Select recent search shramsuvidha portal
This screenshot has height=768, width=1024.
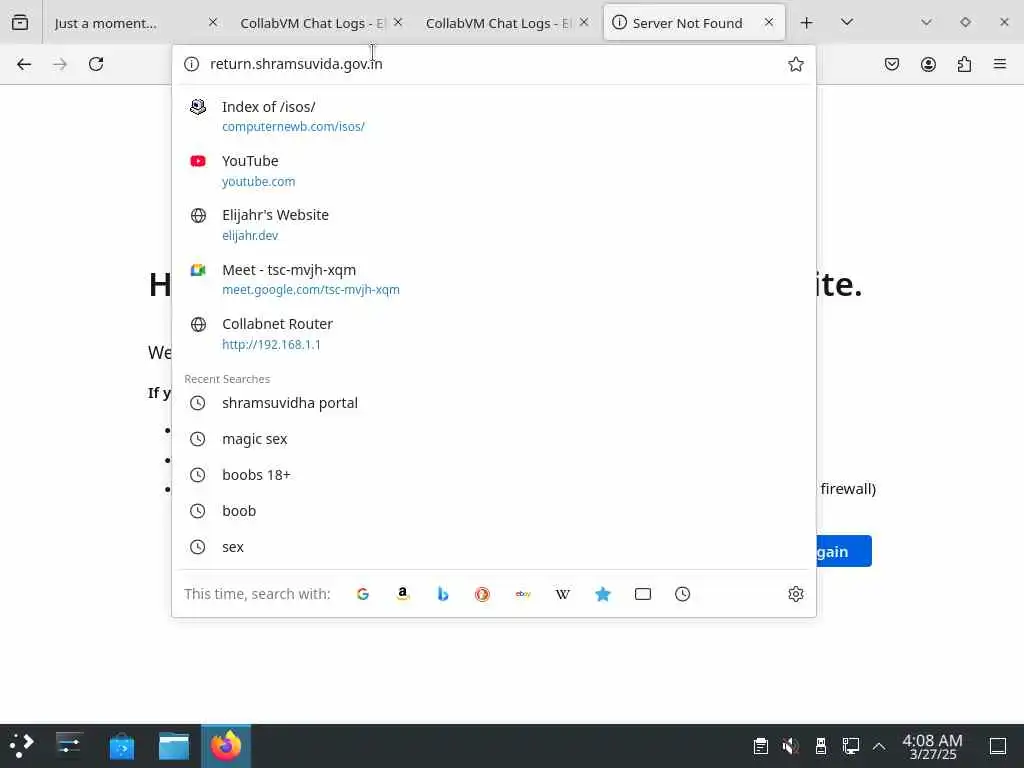(x=494, y=403)
